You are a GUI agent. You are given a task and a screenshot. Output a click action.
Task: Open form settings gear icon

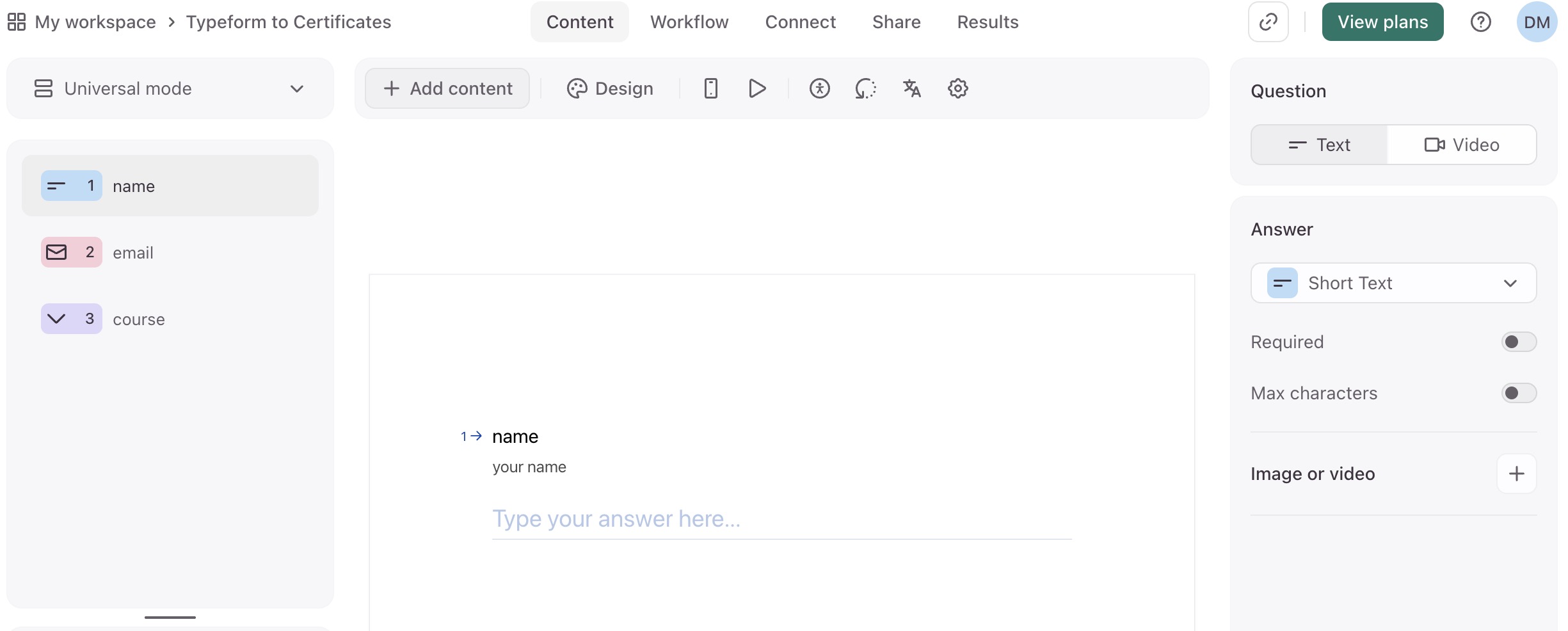957,88
